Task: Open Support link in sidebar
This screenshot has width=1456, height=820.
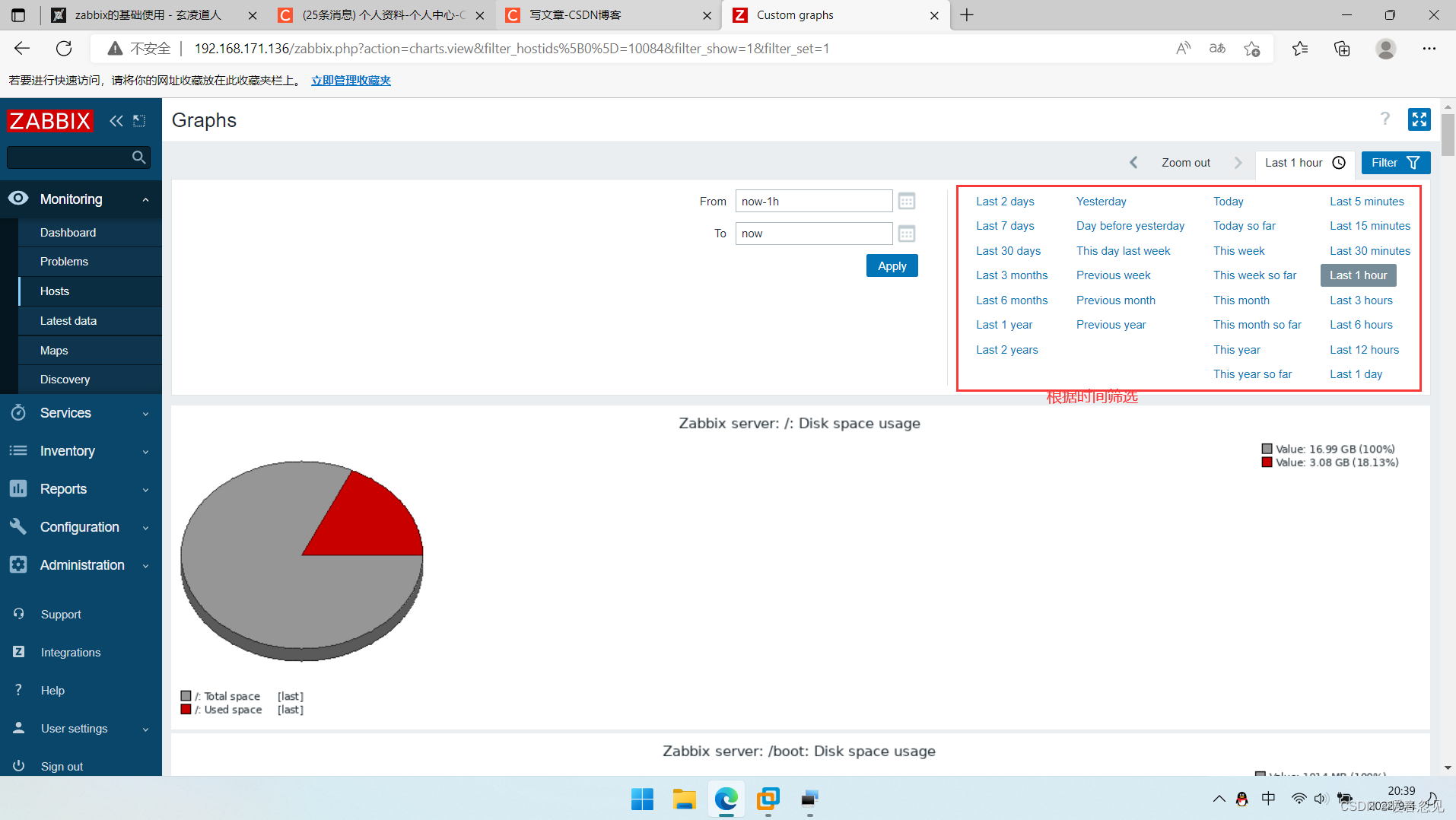Action: (61, 615)
